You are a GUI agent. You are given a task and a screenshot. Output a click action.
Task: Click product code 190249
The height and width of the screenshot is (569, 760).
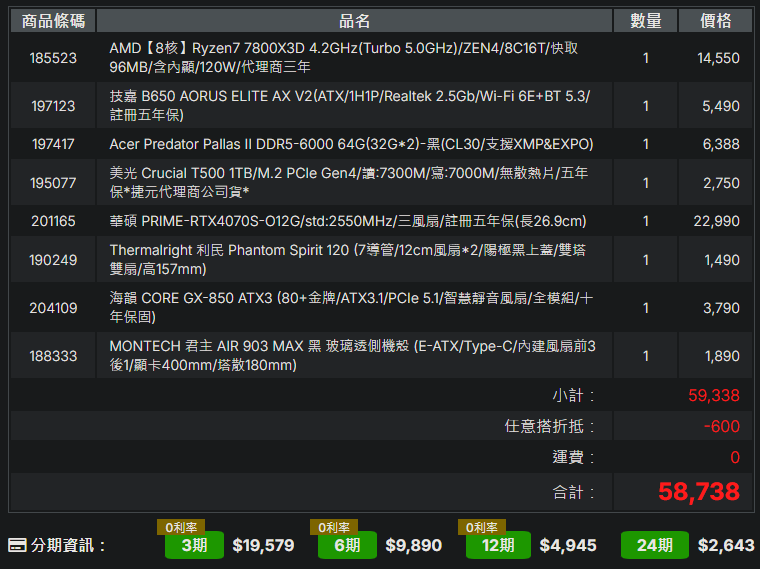coord(53,260)
